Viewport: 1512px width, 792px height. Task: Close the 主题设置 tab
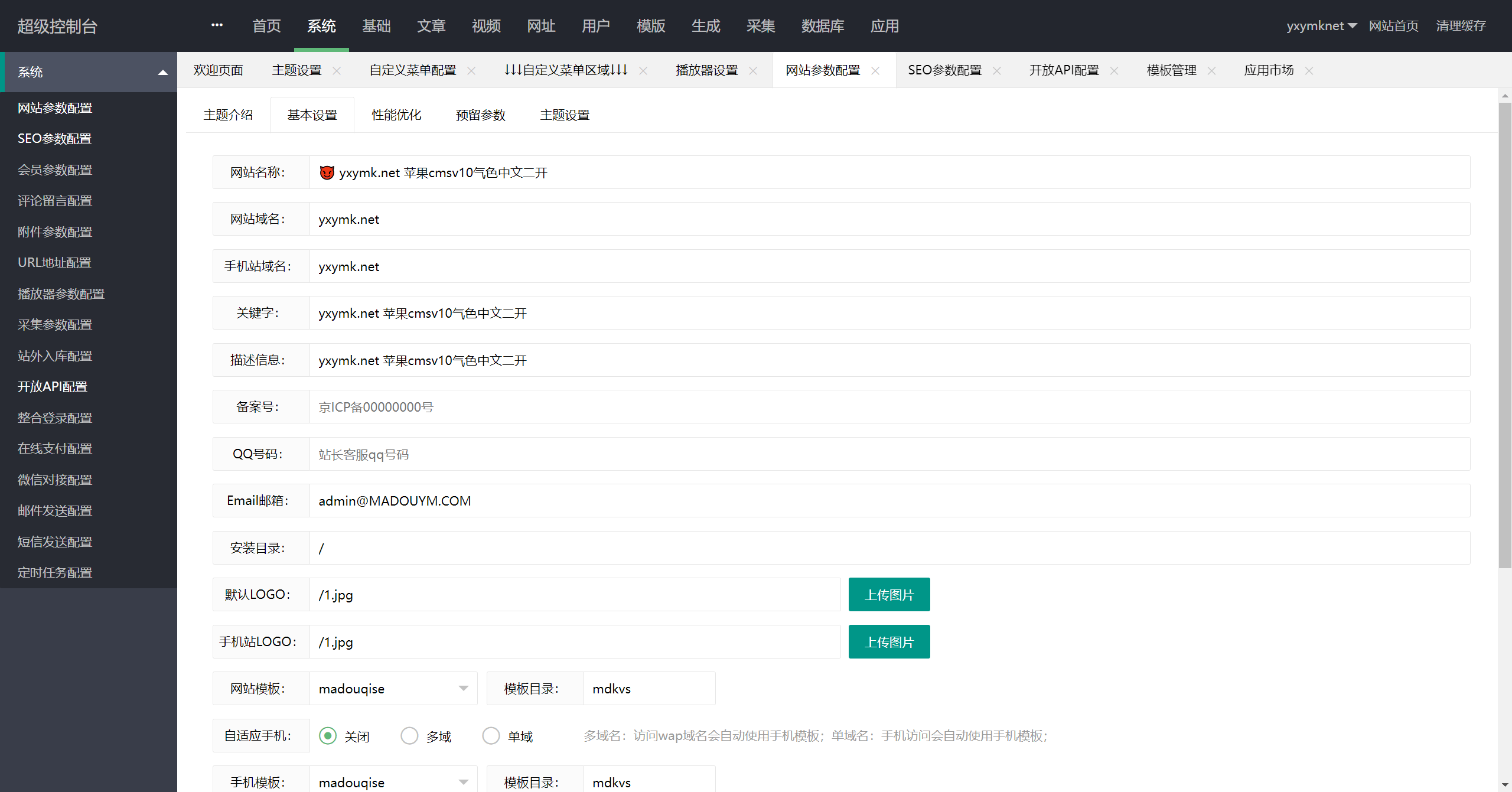337,71
